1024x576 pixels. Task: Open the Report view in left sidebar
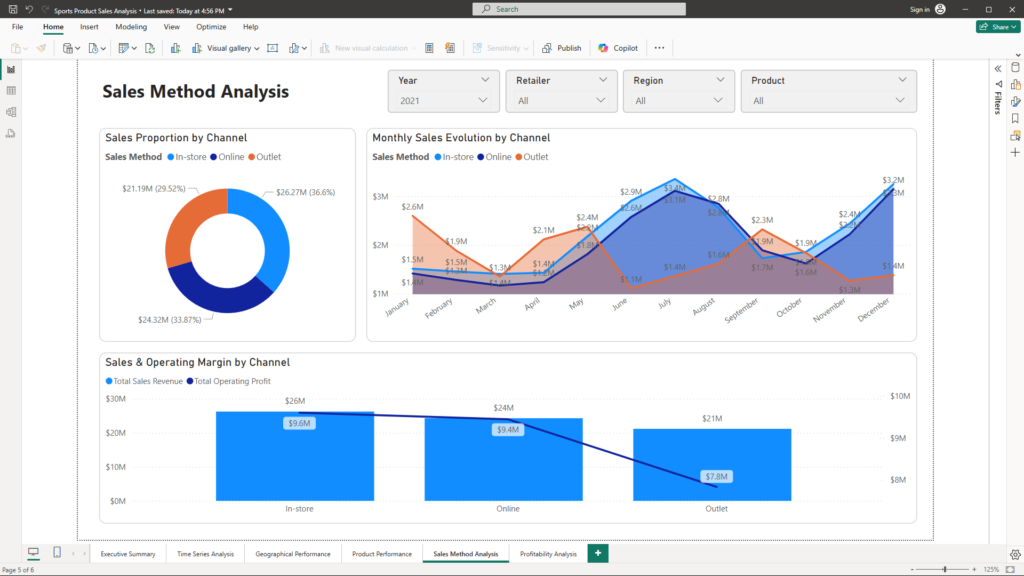11,69
